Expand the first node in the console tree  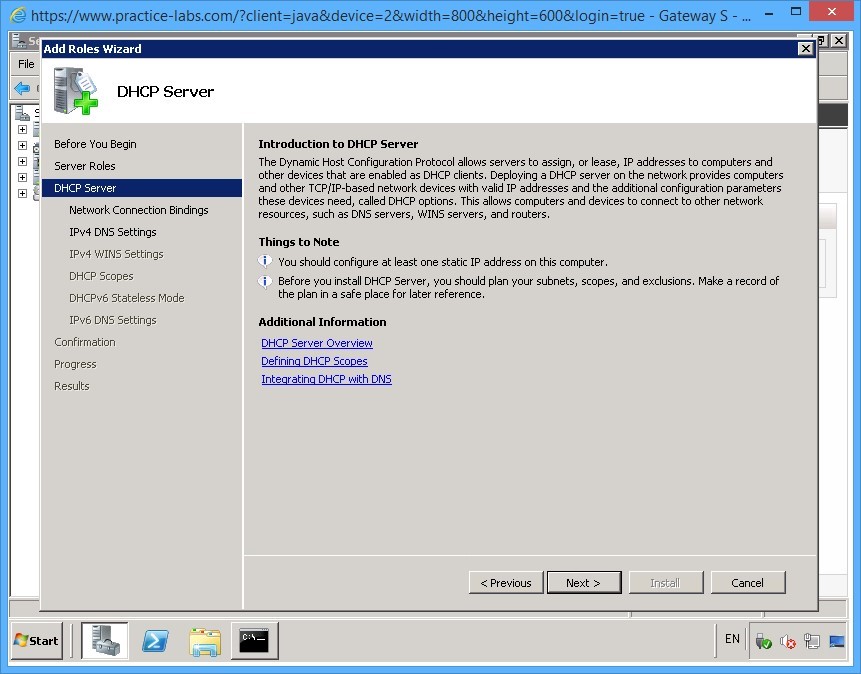[22, 130]
